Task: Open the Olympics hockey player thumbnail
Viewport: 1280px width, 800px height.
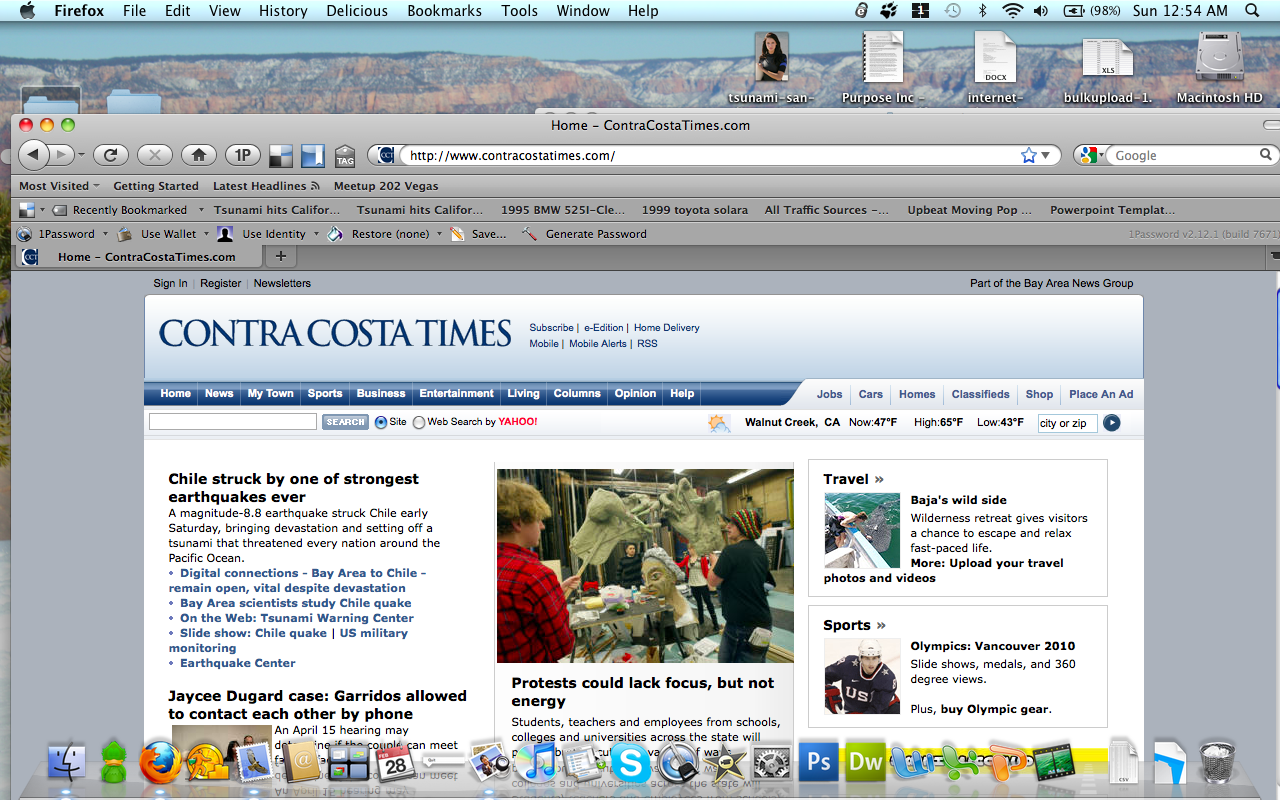Action: coord(862,676)
